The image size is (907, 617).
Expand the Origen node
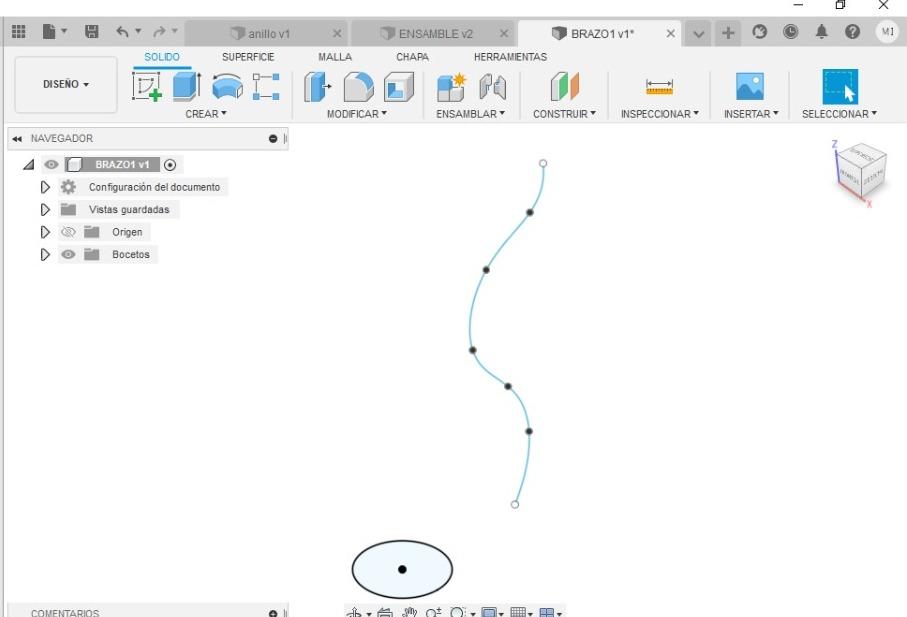(45, 232)
